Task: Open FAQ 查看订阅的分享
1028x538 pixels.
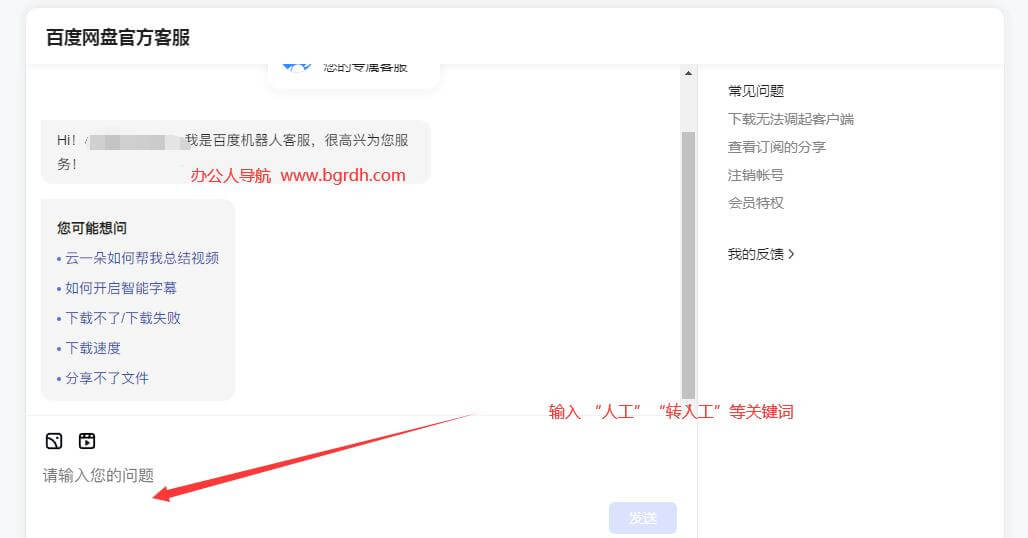Action: [x=776, y=147]
